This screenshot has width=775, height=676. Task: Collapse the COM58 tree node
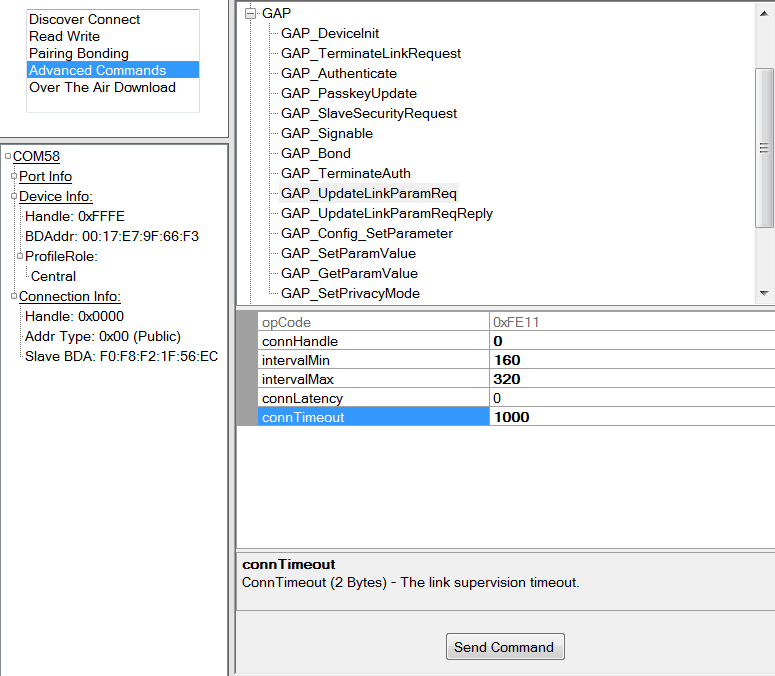(x=8, y=157)
